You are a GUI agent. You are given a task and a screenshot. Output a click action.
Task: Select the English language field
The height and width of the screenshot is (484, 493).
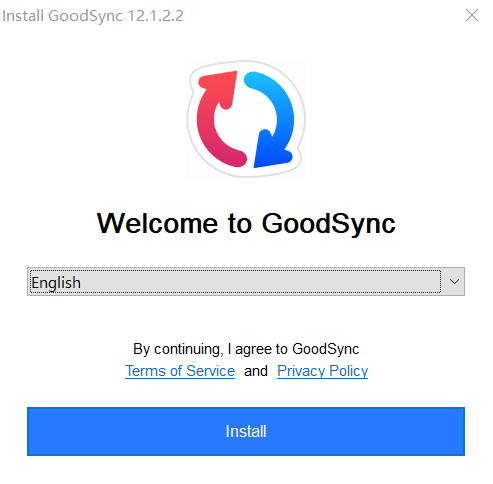246,282
